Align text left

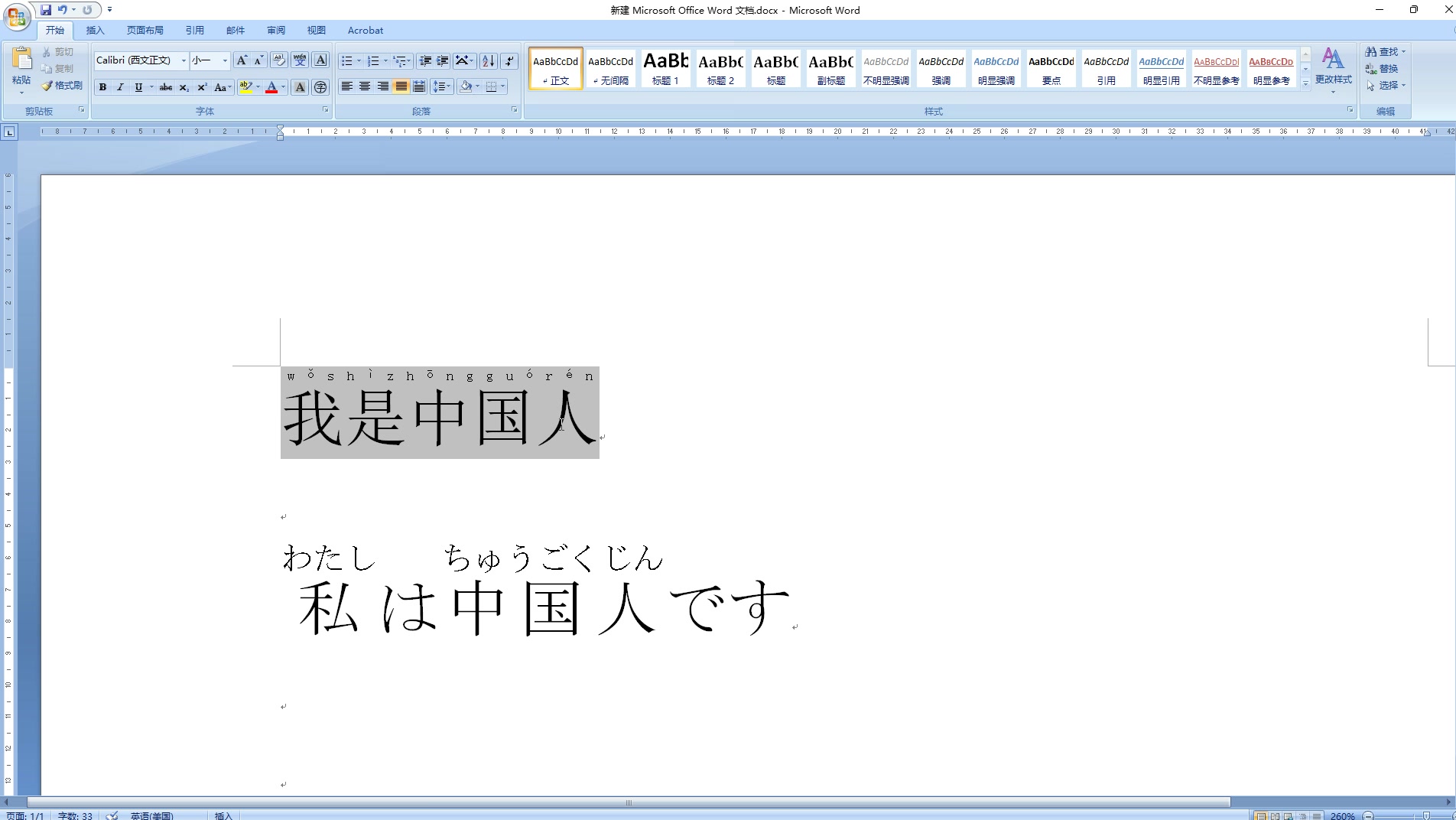click(346, 87)
